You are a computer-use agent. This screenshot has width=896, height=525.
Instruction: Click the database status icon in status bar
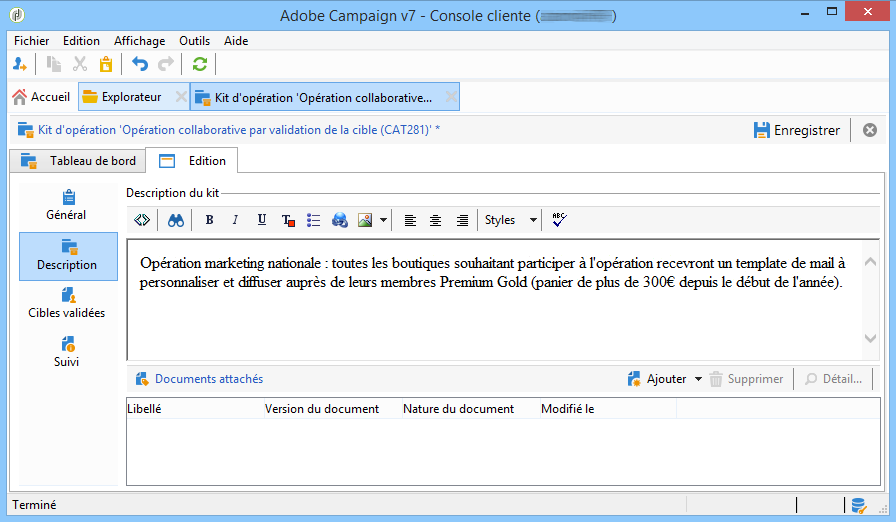(x=858, y=506)
